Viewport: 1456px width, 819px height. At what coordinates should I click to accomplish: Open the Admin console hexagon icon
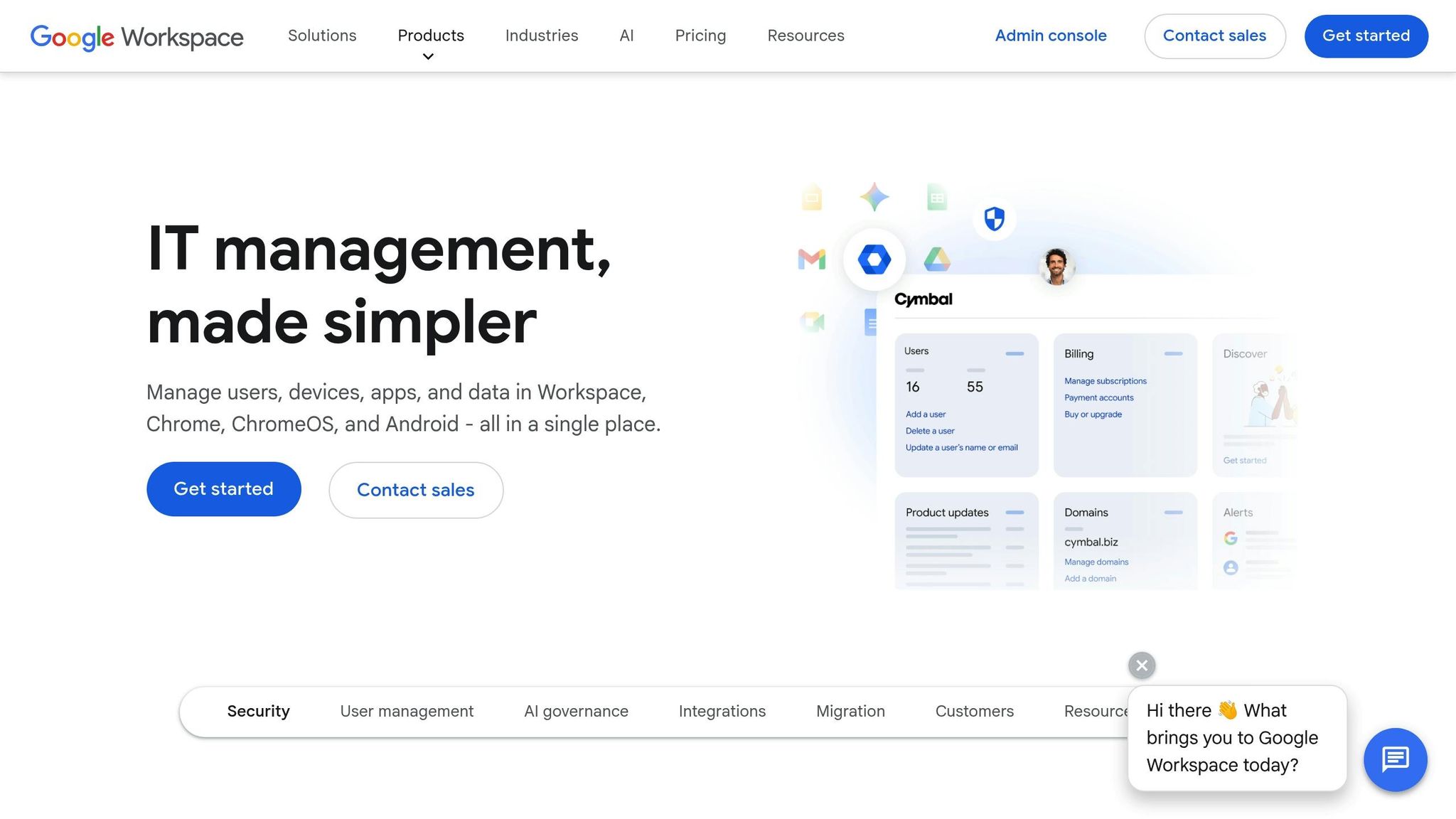coord(876,259)
